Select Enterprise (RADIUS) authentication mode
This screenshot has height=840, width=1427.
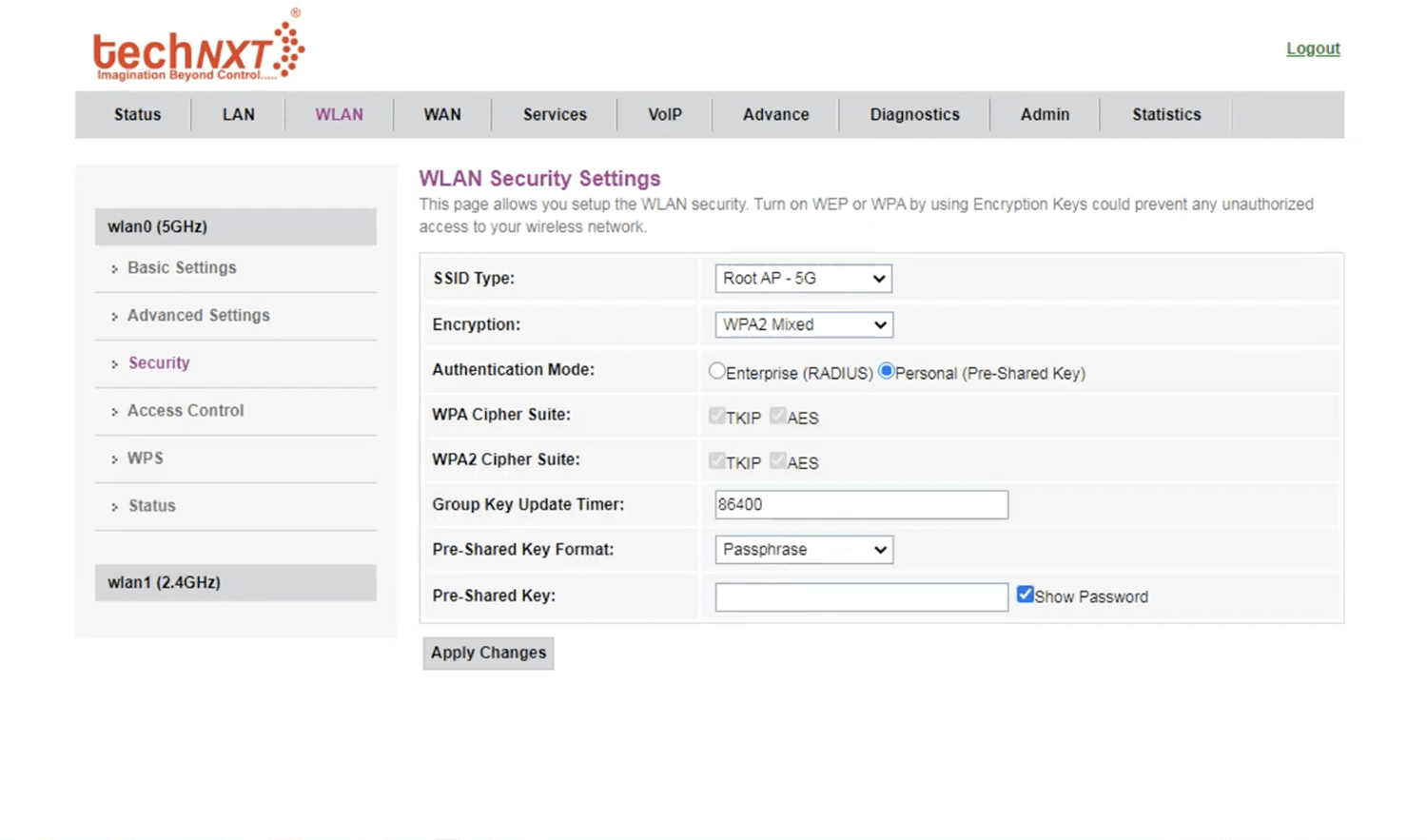(x=717, y=371)
